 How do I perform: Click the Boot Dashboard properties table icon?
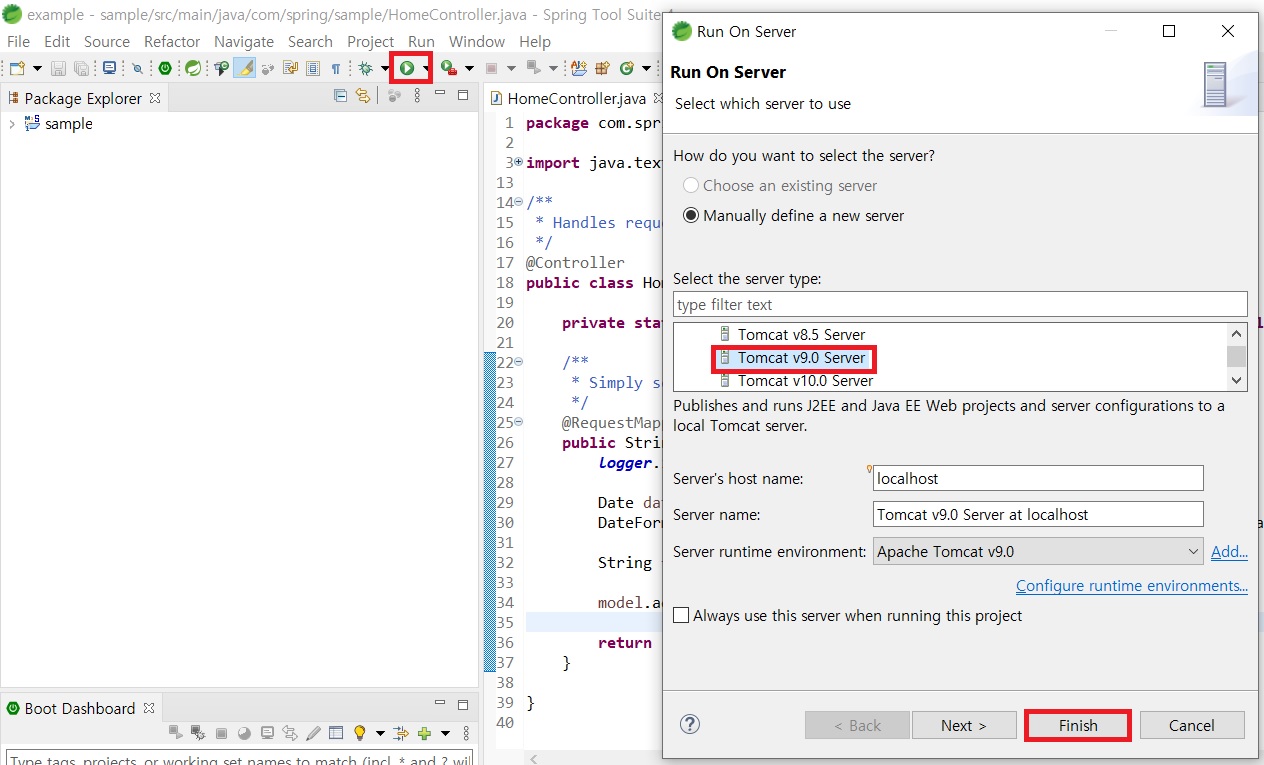tap(336, 733)
